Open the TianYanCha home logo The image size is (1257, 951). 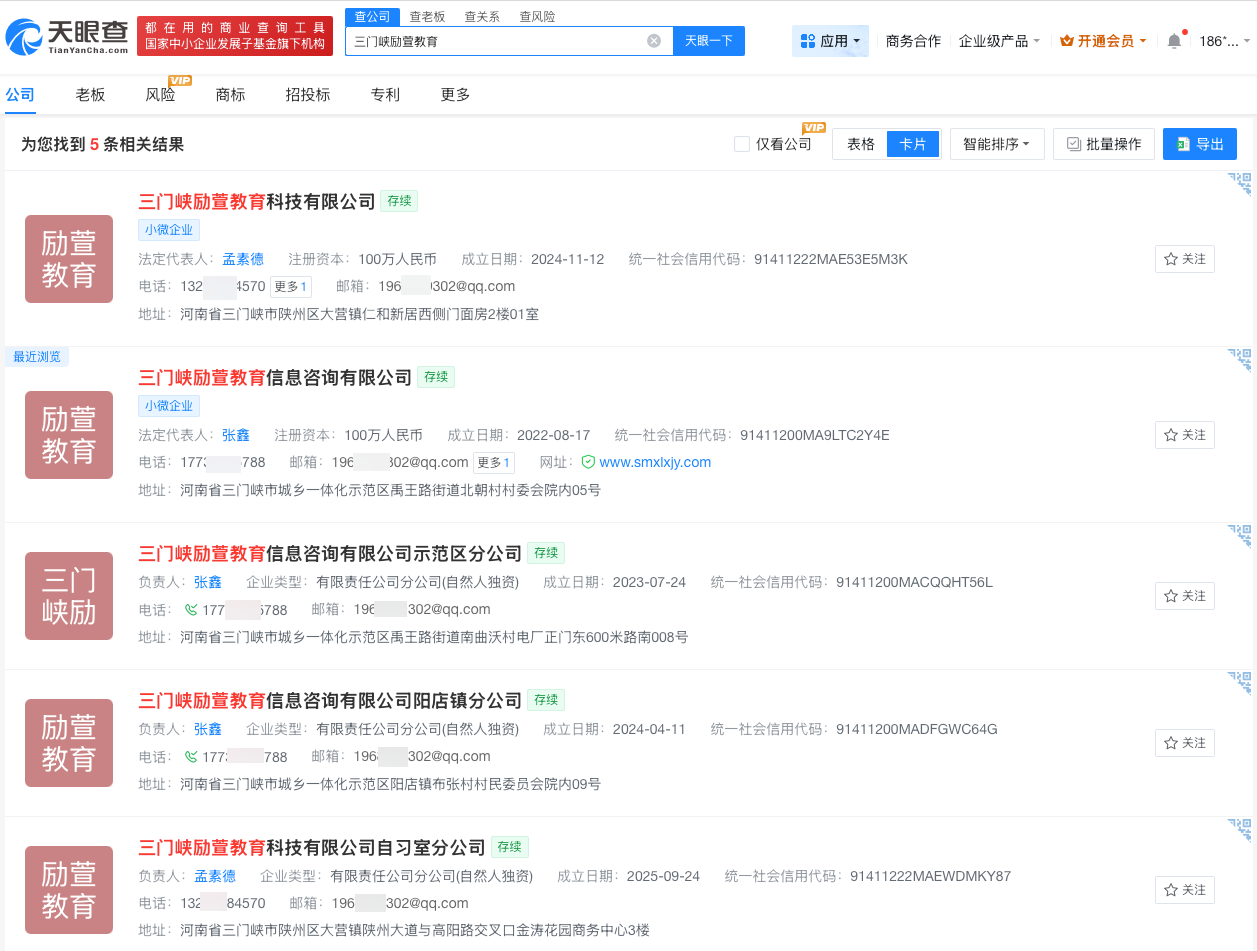pyautogui.click(x=67, y=38)
